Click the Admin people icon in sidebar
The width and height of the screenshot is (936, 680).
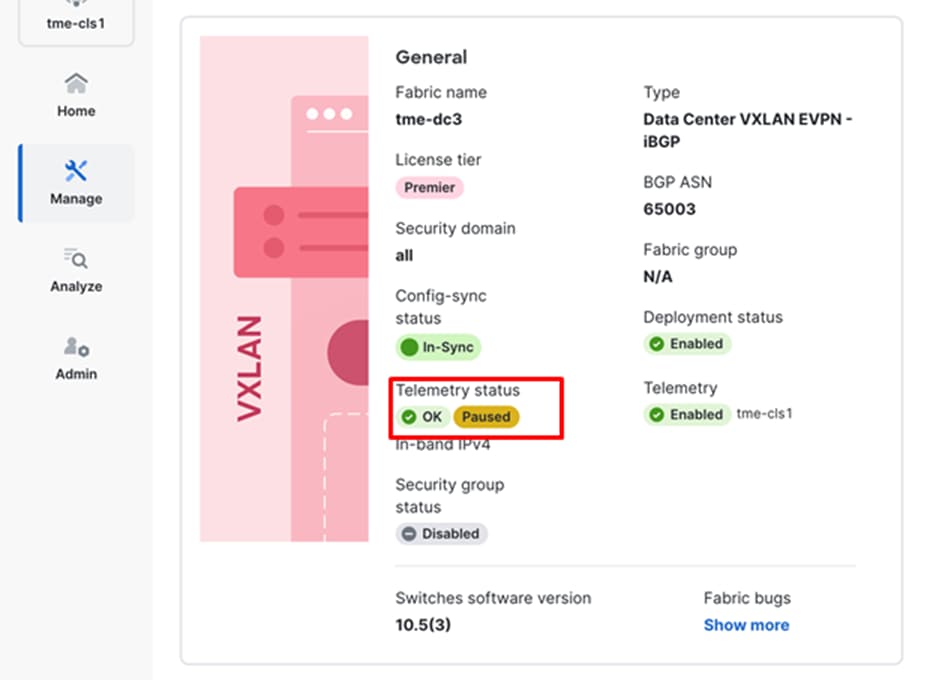click(75, 348)
